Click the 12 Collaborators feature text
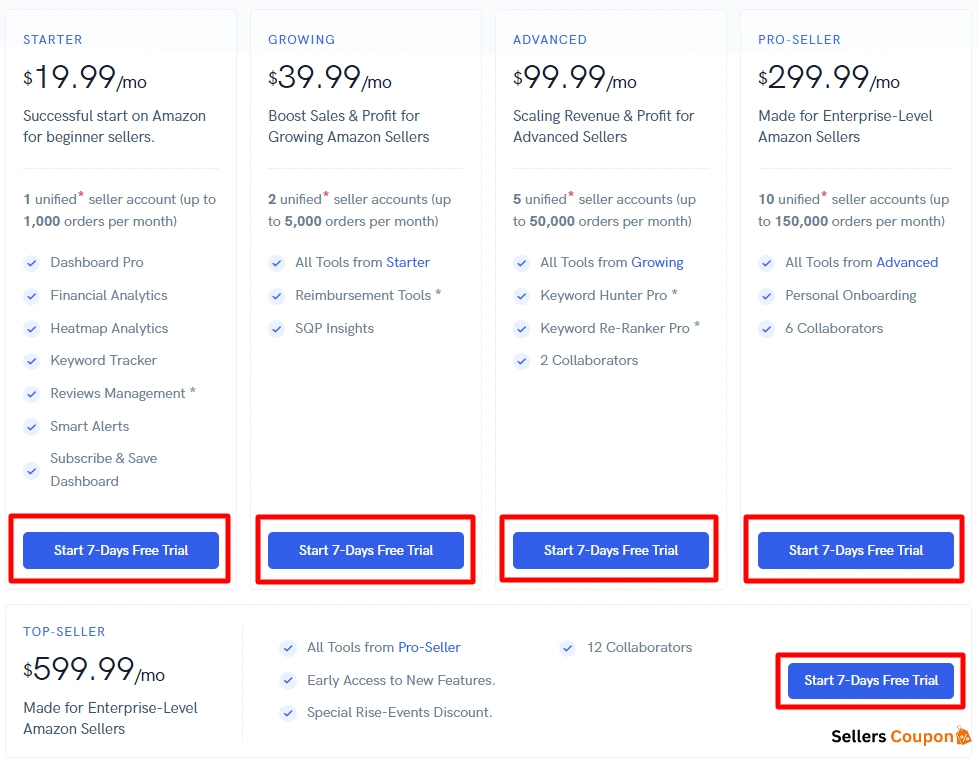 (639, 647)
